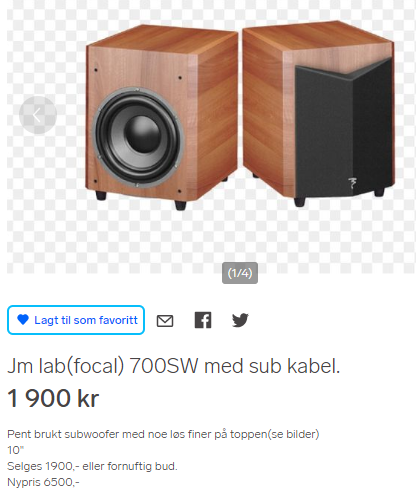Open the left subwoofer photo with exposed driver
Screen dimensions: 416x492
[x=162, y=117]
